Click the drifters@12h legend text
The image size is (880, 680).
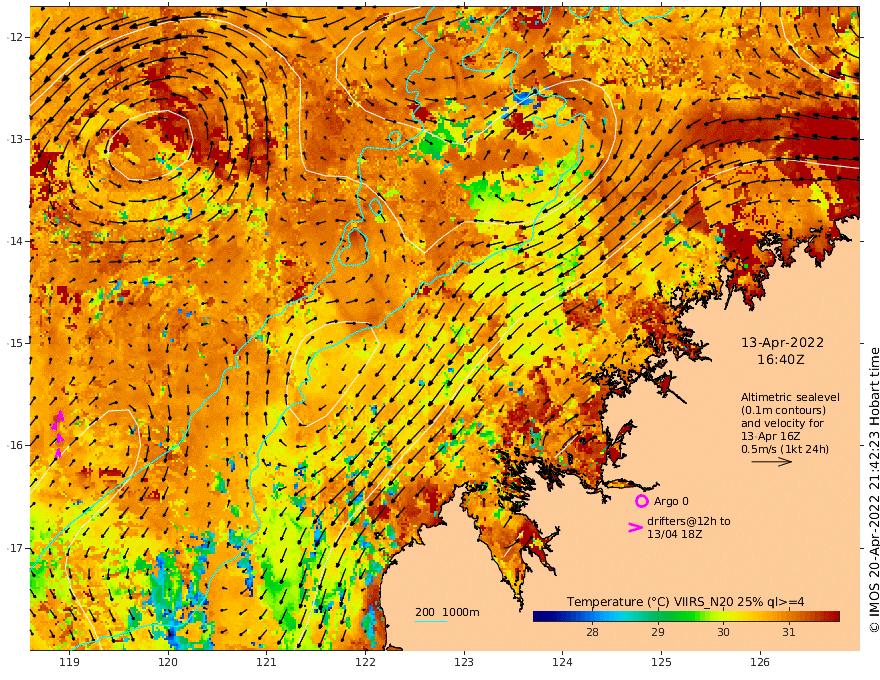click(689, 521)
